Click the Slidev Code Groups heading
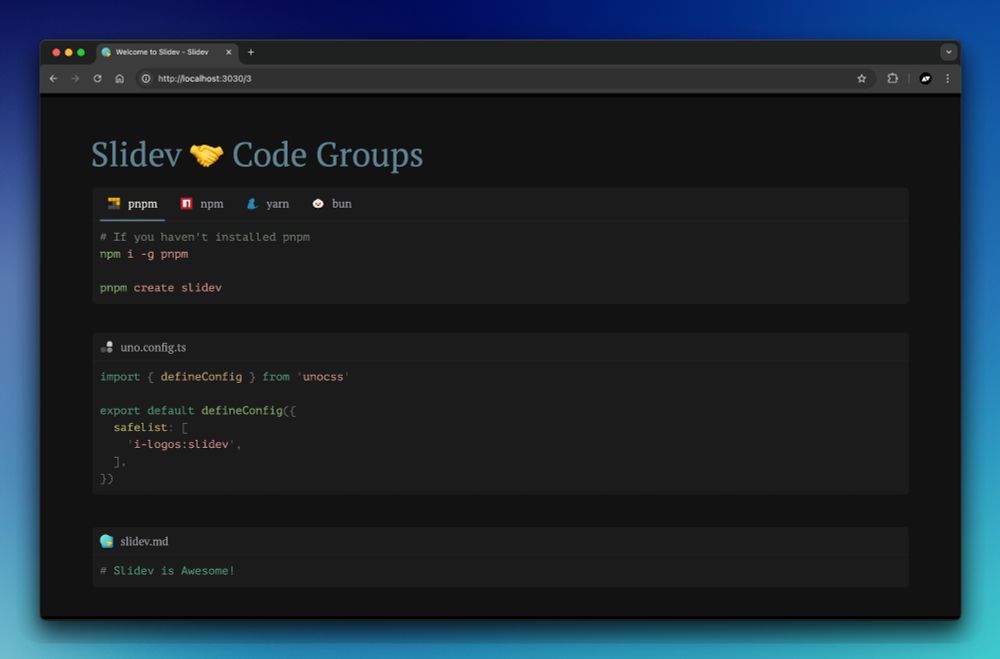The height and width of the screenshot is (659, 1000). [257, 155]
